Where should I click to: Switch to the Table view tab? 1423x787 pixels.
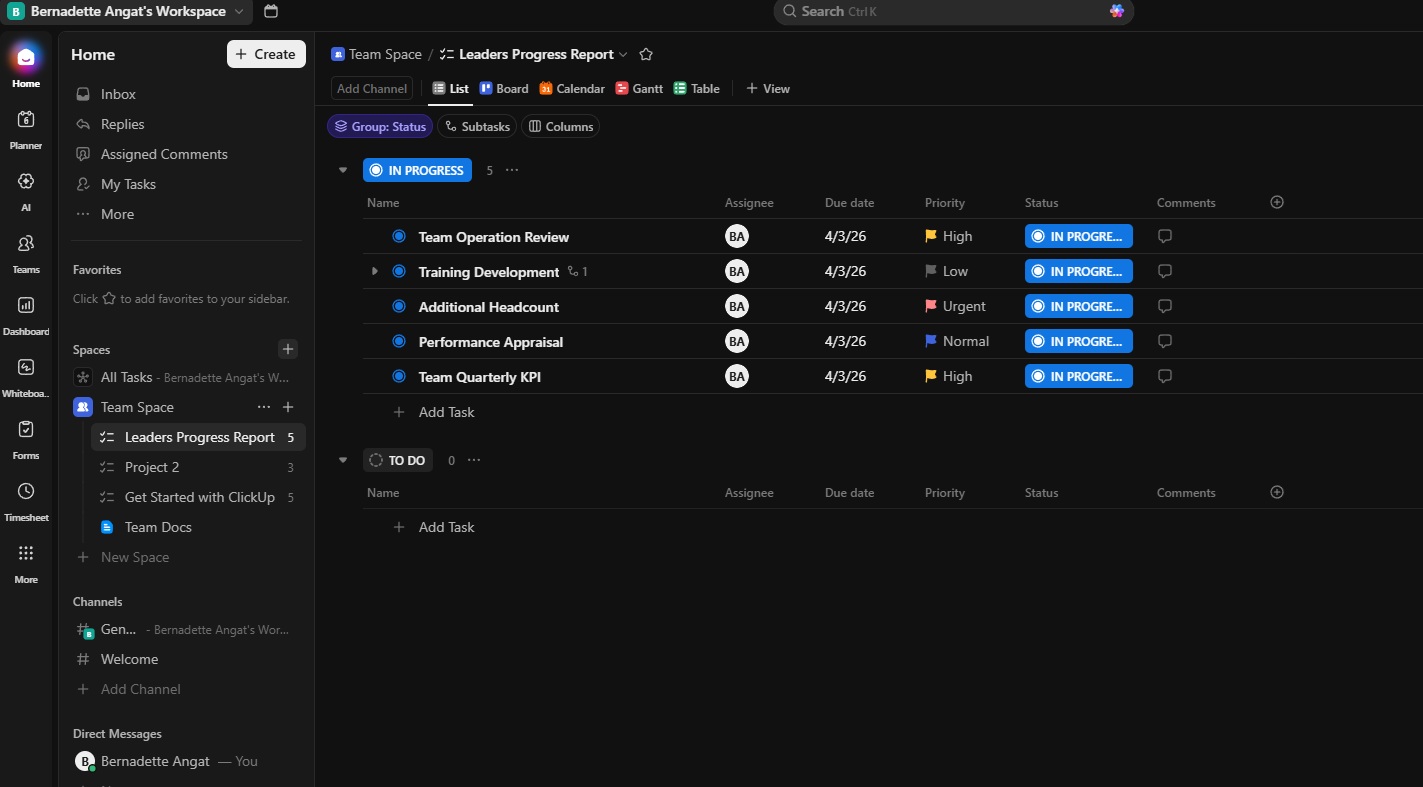[x=697, y=89]
